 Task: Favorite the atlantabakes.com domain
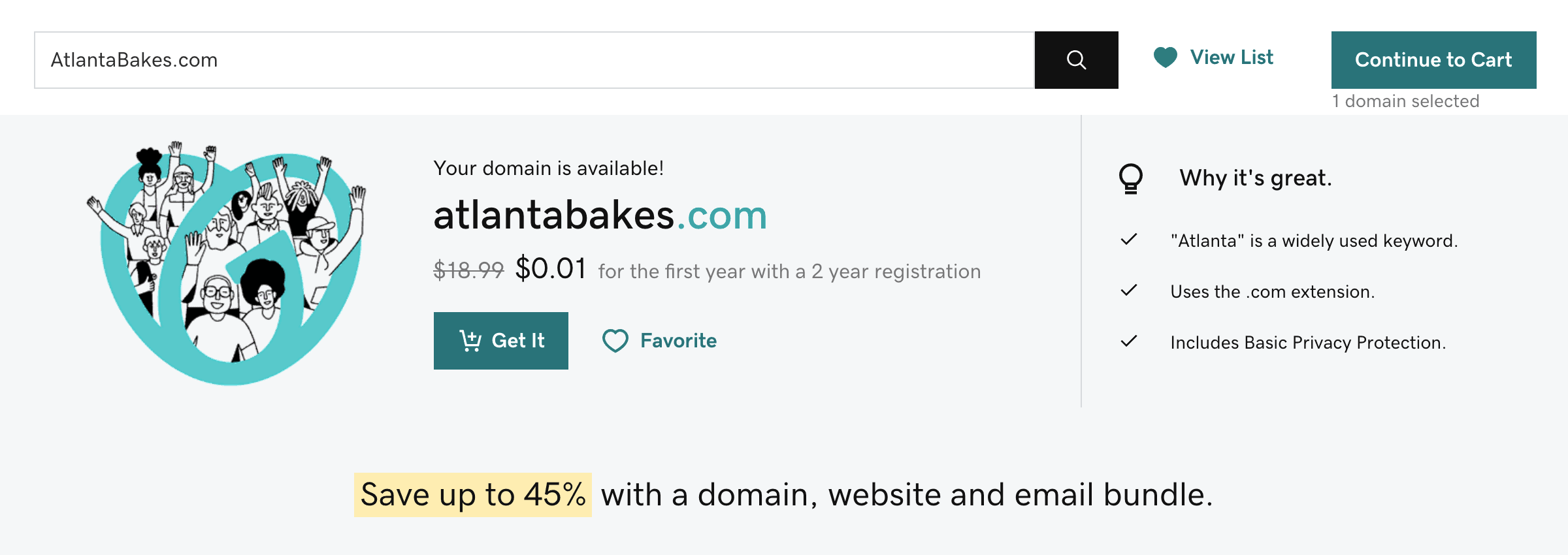pyautogui.click(x=660, y=340)
